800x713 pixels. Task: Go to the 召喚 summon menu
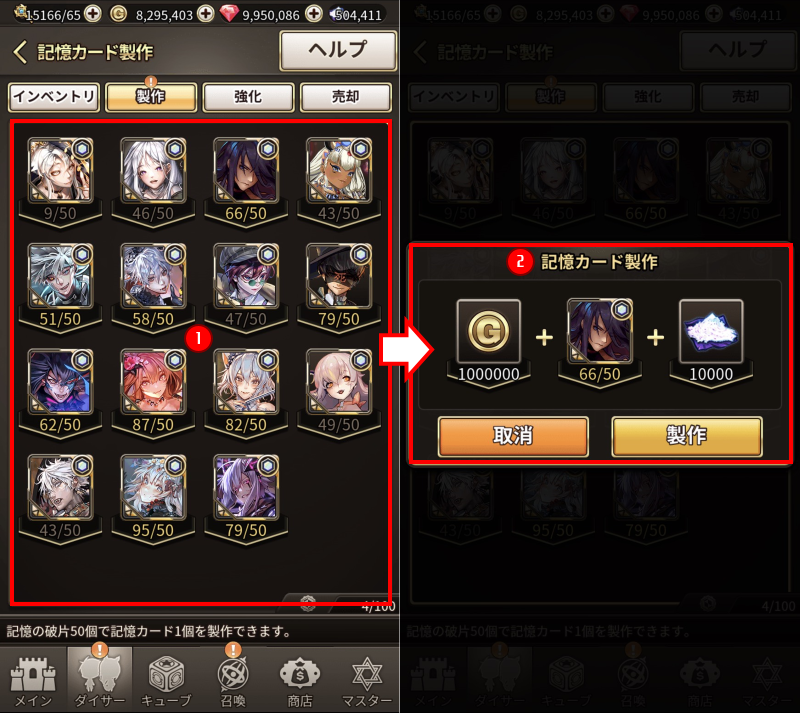click(233, 681)
